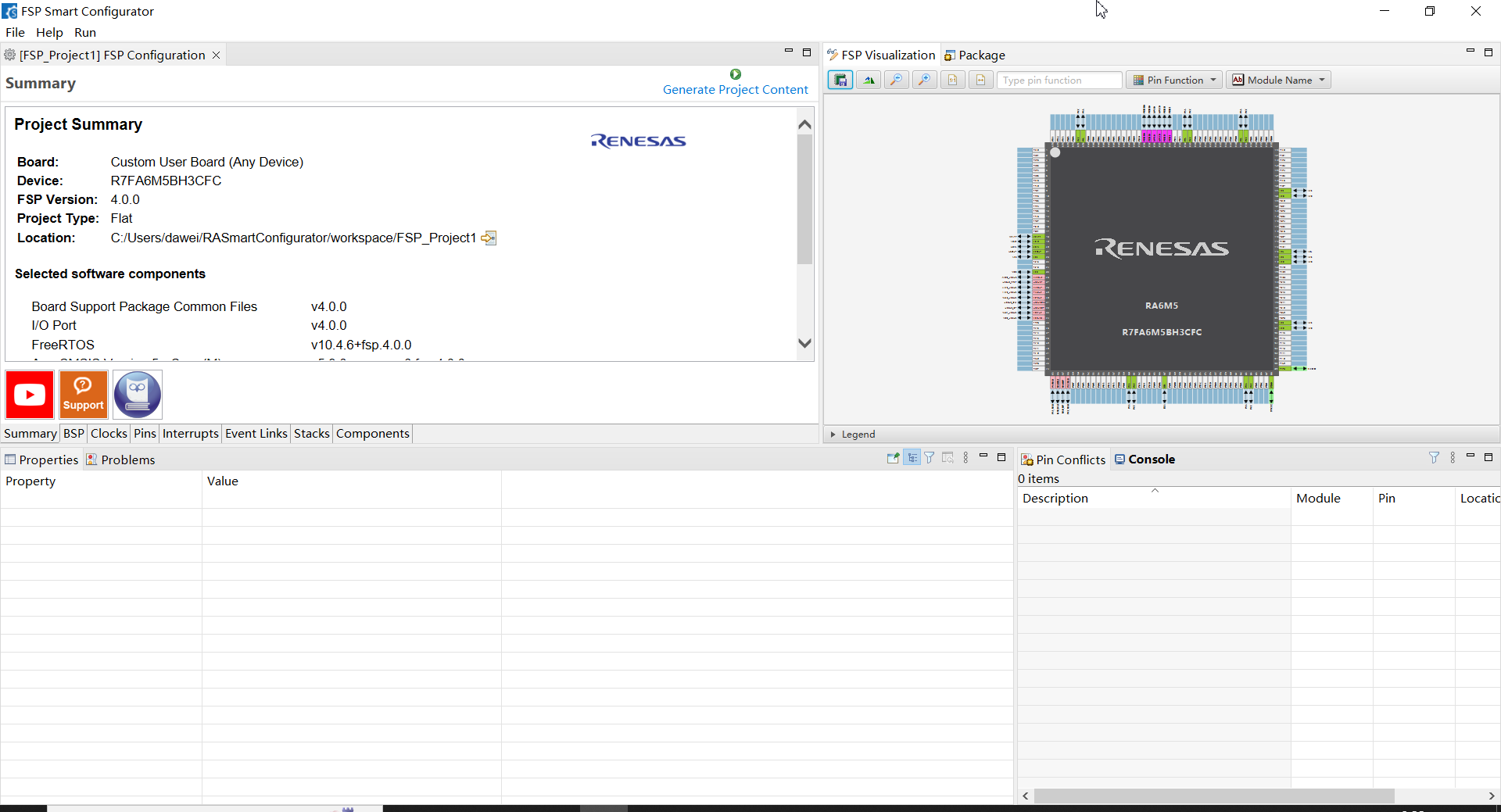Click the Pin Conflicts horizontal scrollbar thumb
The width and height of the screenshot is (1501, 812).
[1214, 796]
